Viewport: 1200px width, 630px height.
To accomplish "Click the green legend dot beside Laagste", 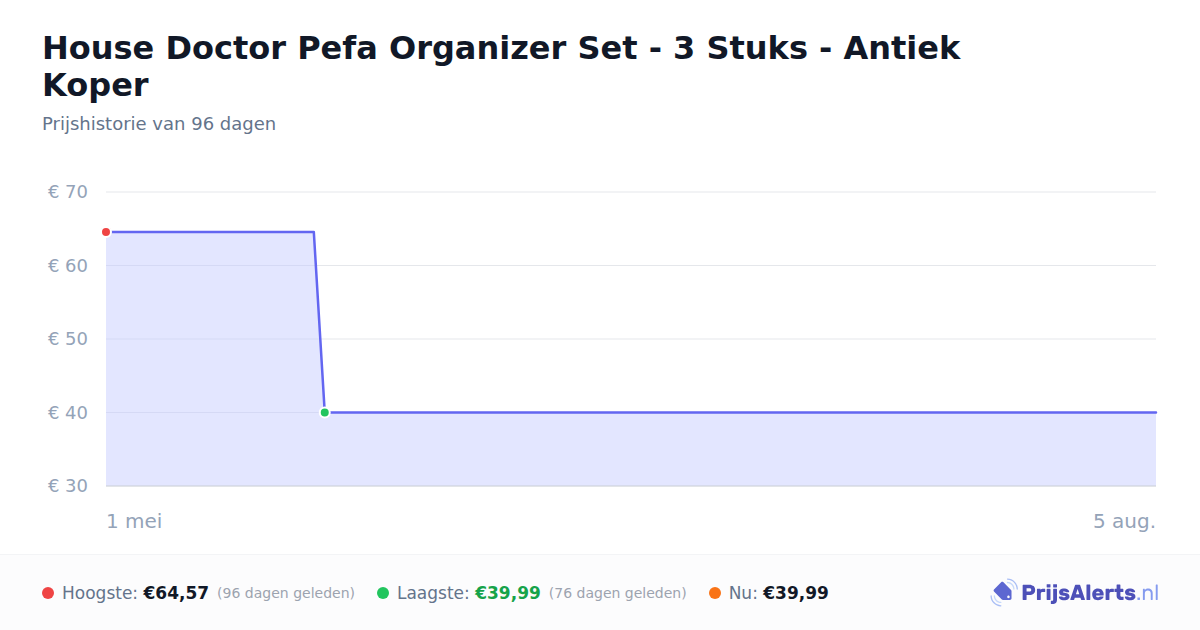I will (x=383, y=593).
